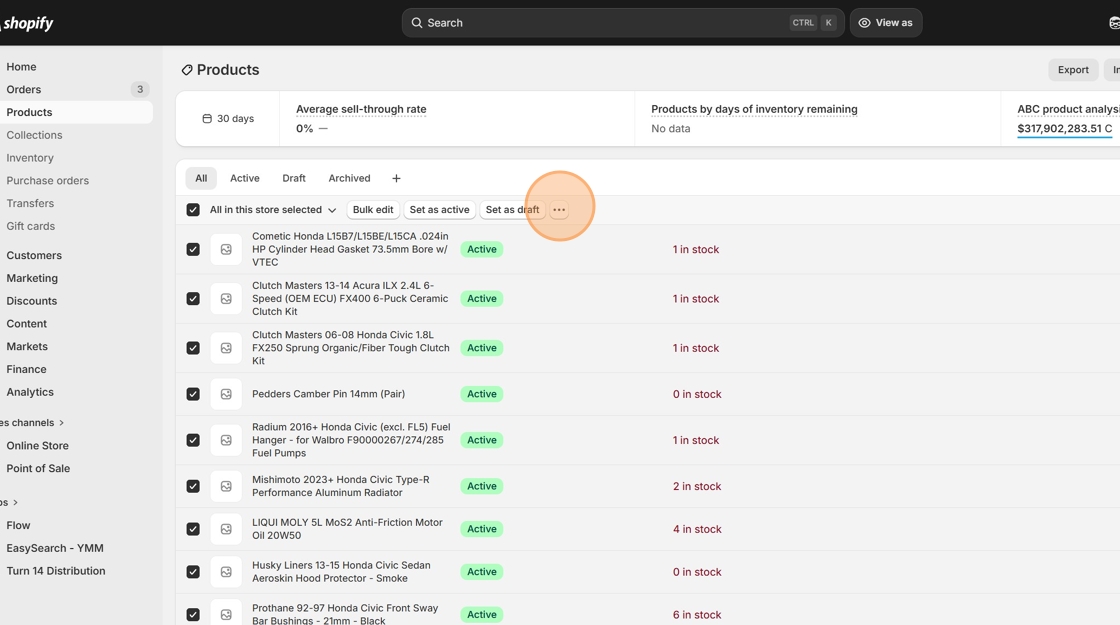Uncheck the Husky Liners Hood Protector row
1120x625 pixels.
coord(193,572)
